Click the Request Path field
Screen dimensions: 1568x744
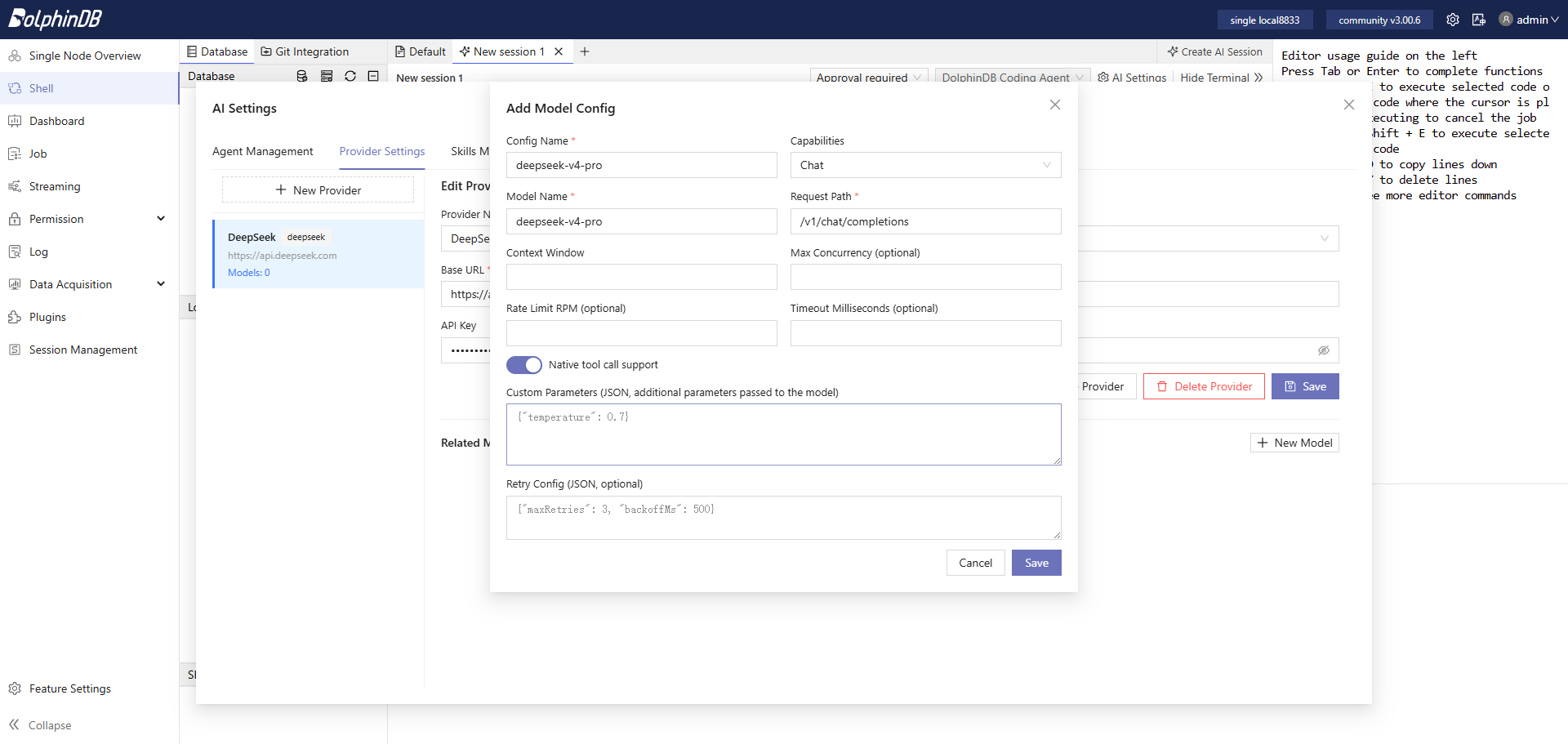click(926, 221)
